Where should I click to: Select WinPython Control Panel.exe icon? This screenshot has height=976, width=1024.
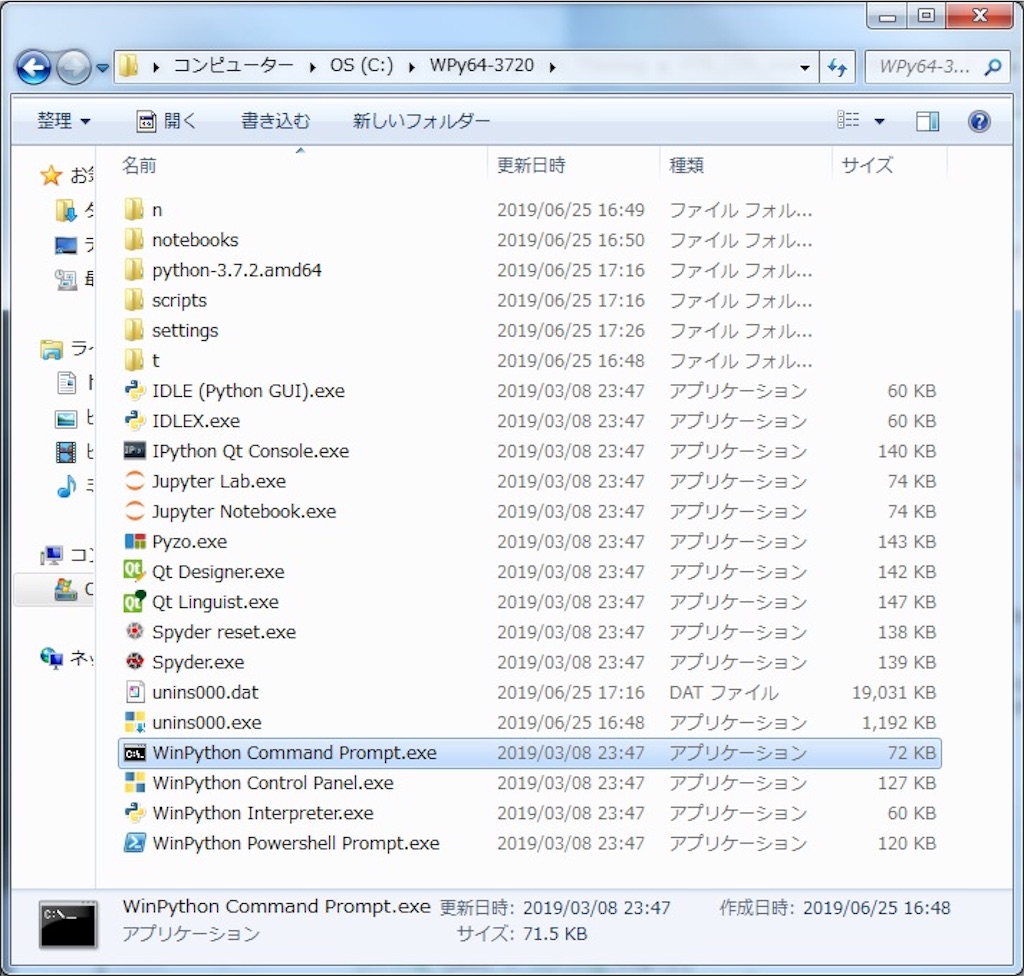tap(134, 783)
